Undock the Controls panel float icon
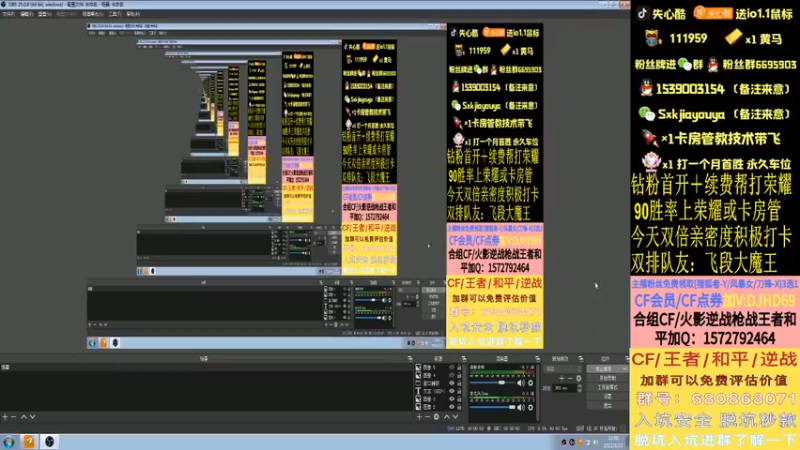This screenshot has width=800, height=450. pos(627,359)
